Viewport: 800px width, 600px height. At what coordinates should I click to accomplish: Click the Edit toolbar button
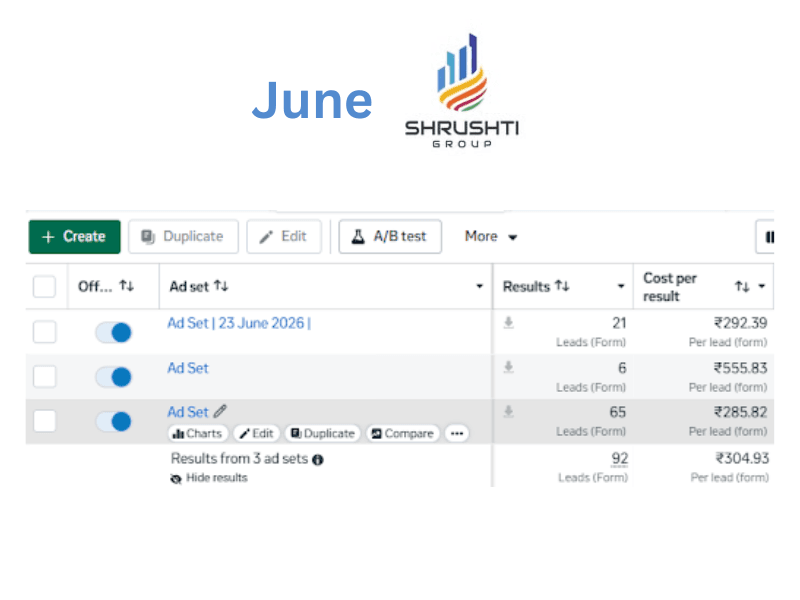(x=284, y=237)
